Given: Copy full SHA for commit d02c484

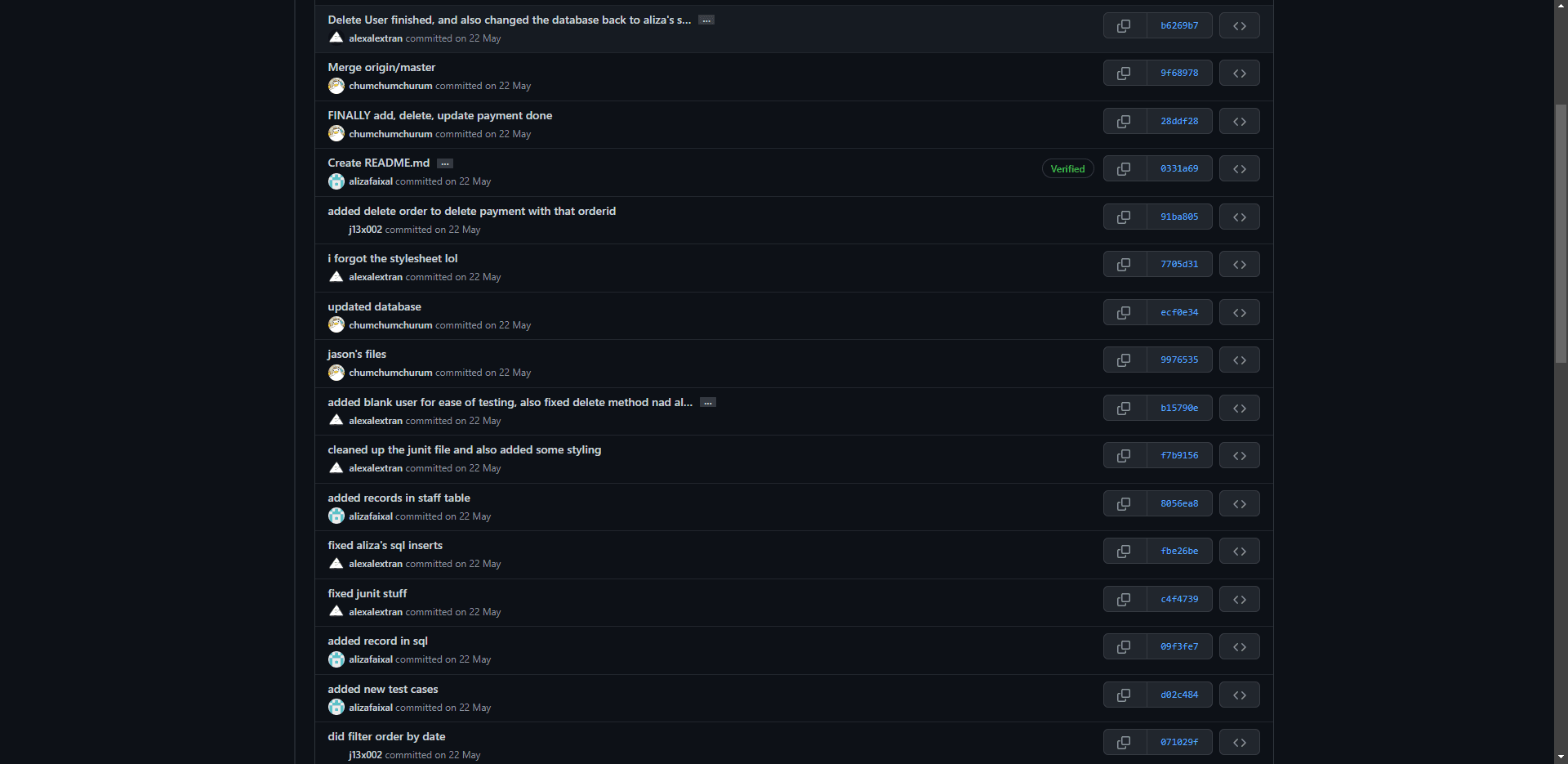Looking at the screenshot, I should pyautogui.click(x=1125, y=695).
